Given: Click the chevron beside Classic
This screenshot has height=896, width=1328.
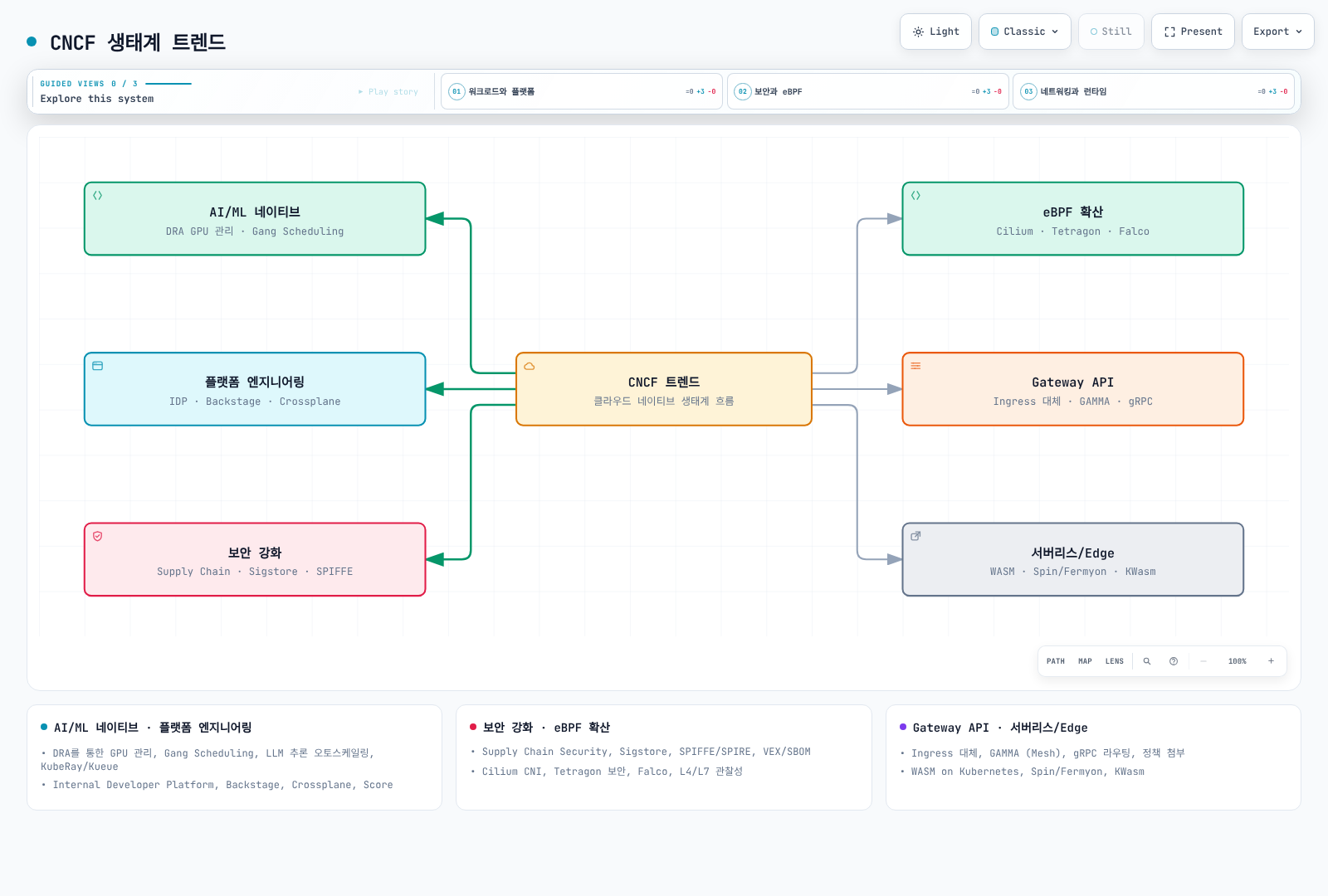Looking at the screenshot, I should tap(1055, 32).
